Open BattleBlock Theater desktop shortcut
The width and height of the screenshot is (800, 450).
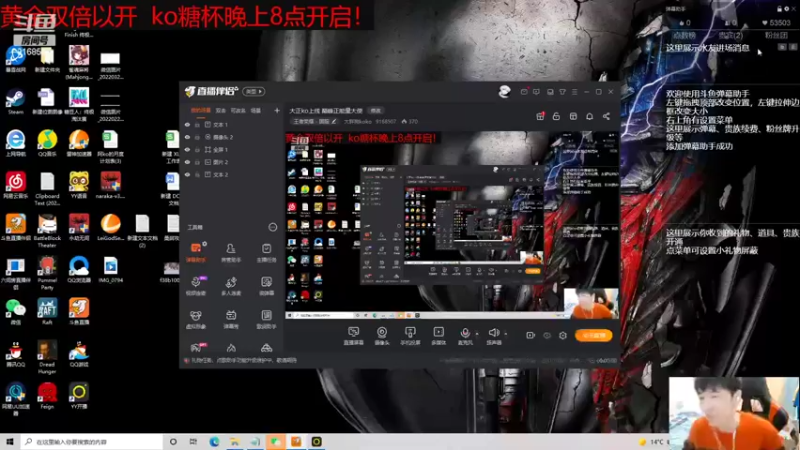click(47, 231)
